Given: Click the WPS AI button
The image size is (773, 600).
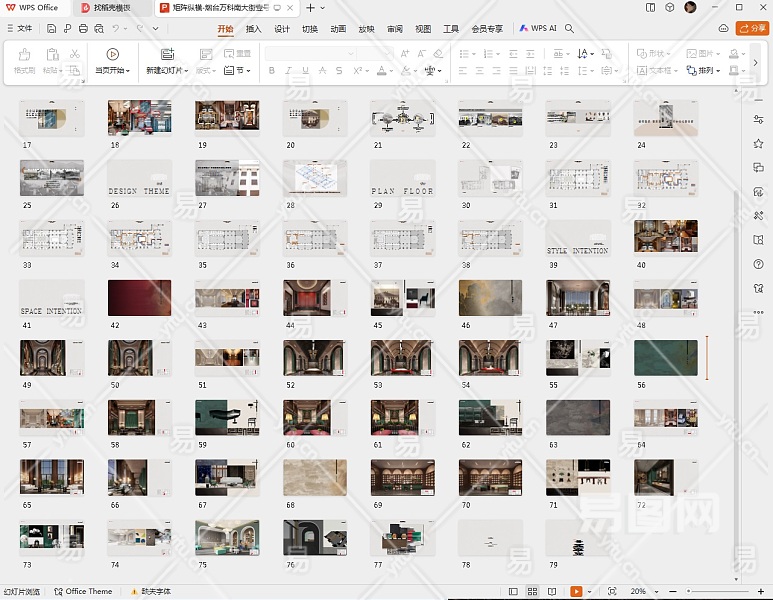Looking at the screenshot, I should tap(538, 29).
